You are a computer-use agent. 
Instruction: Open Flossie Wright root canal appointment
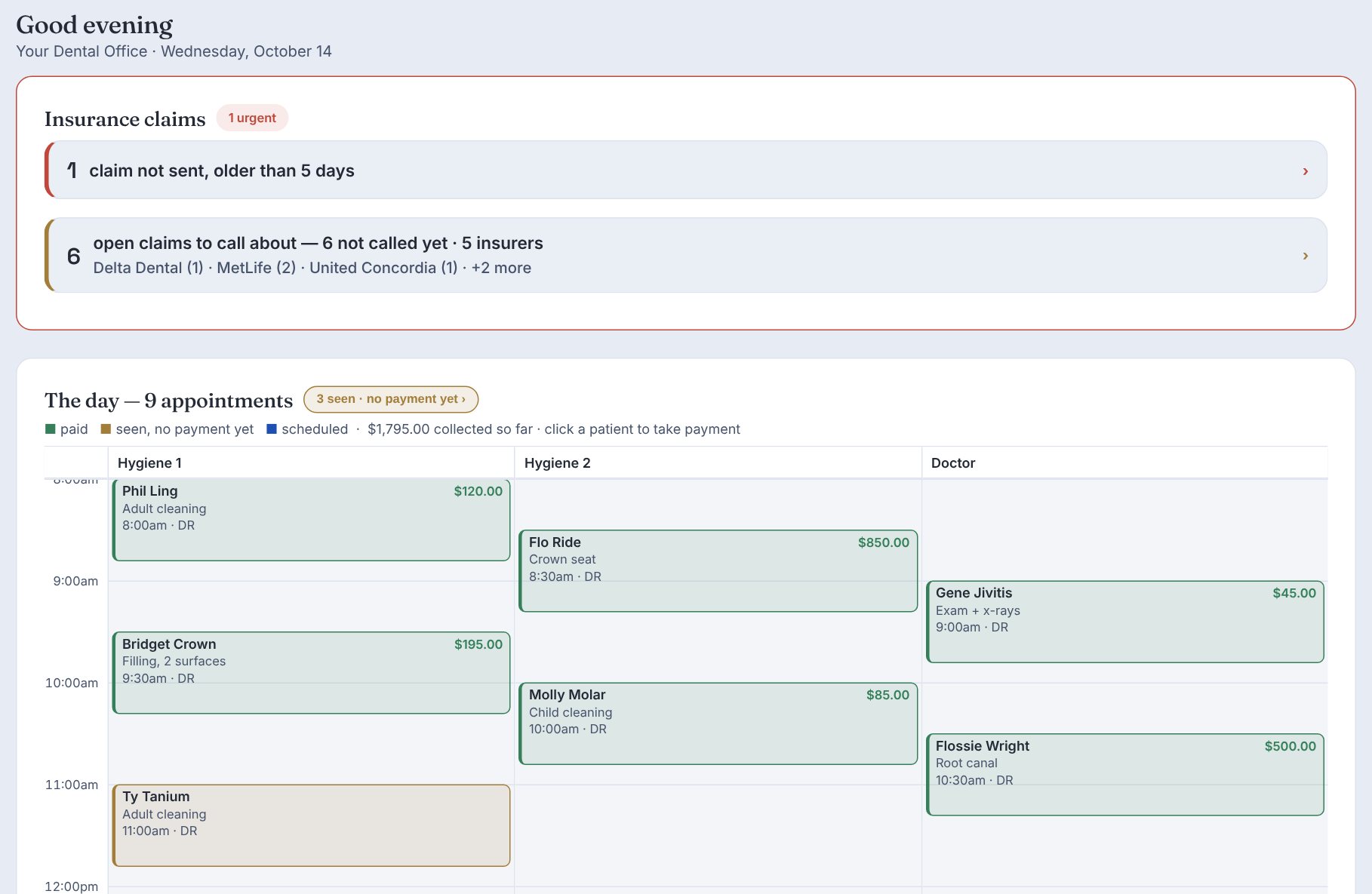(x=1125, y=774)
